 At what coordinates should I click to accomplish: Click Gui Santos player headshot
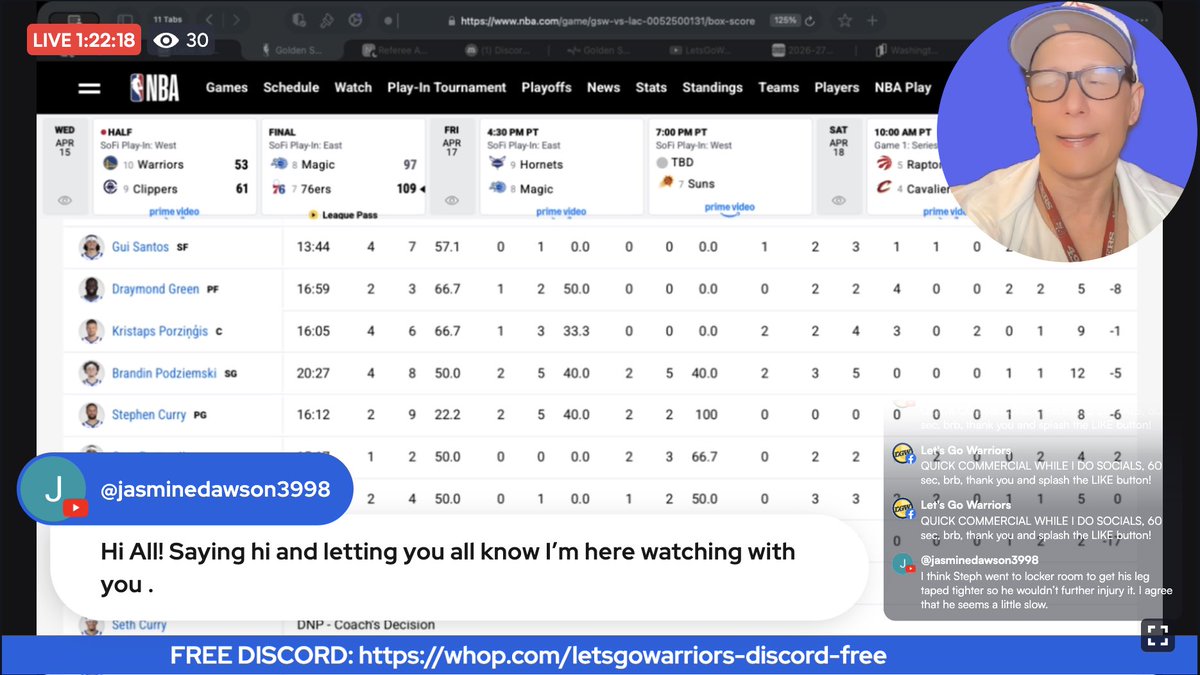(x=92, y=247)
